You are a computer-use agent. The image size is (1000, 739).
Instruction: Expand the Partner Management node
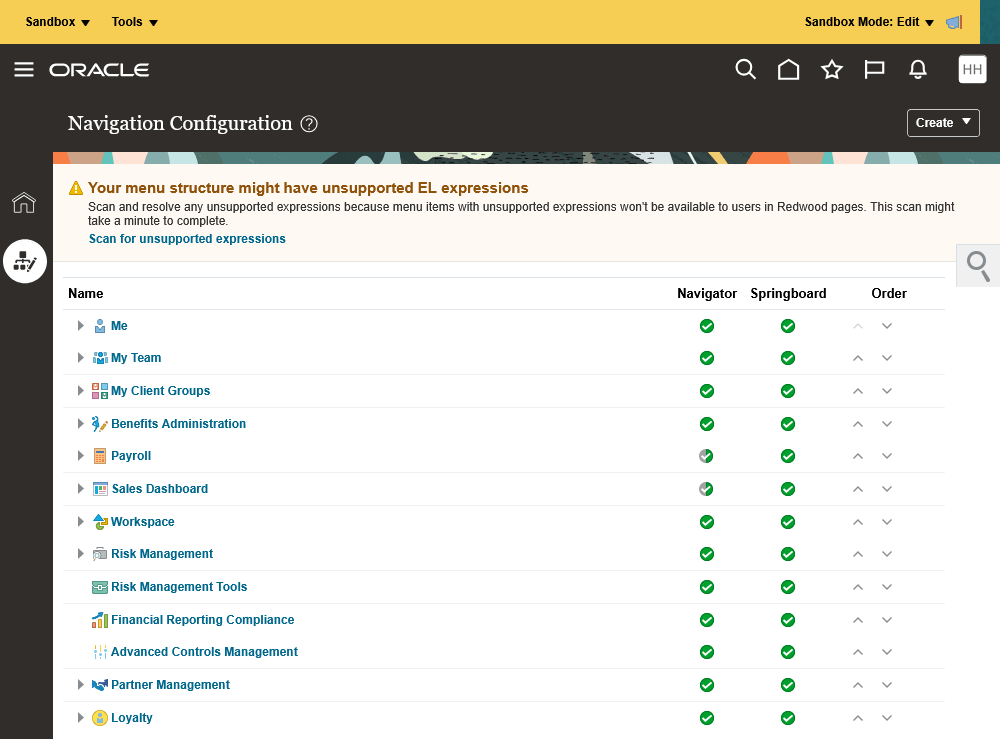click(80, 685)
